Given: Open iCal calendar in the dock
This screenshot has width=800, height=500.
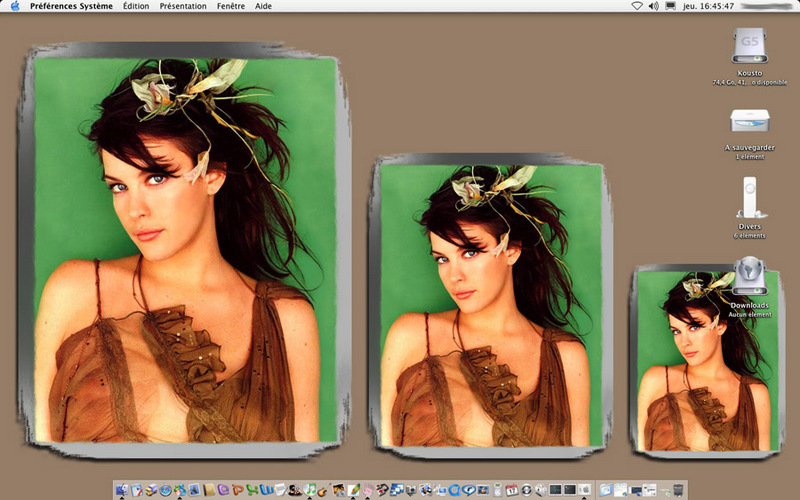Looking at the screenshot, I should (x=511, y=490).
